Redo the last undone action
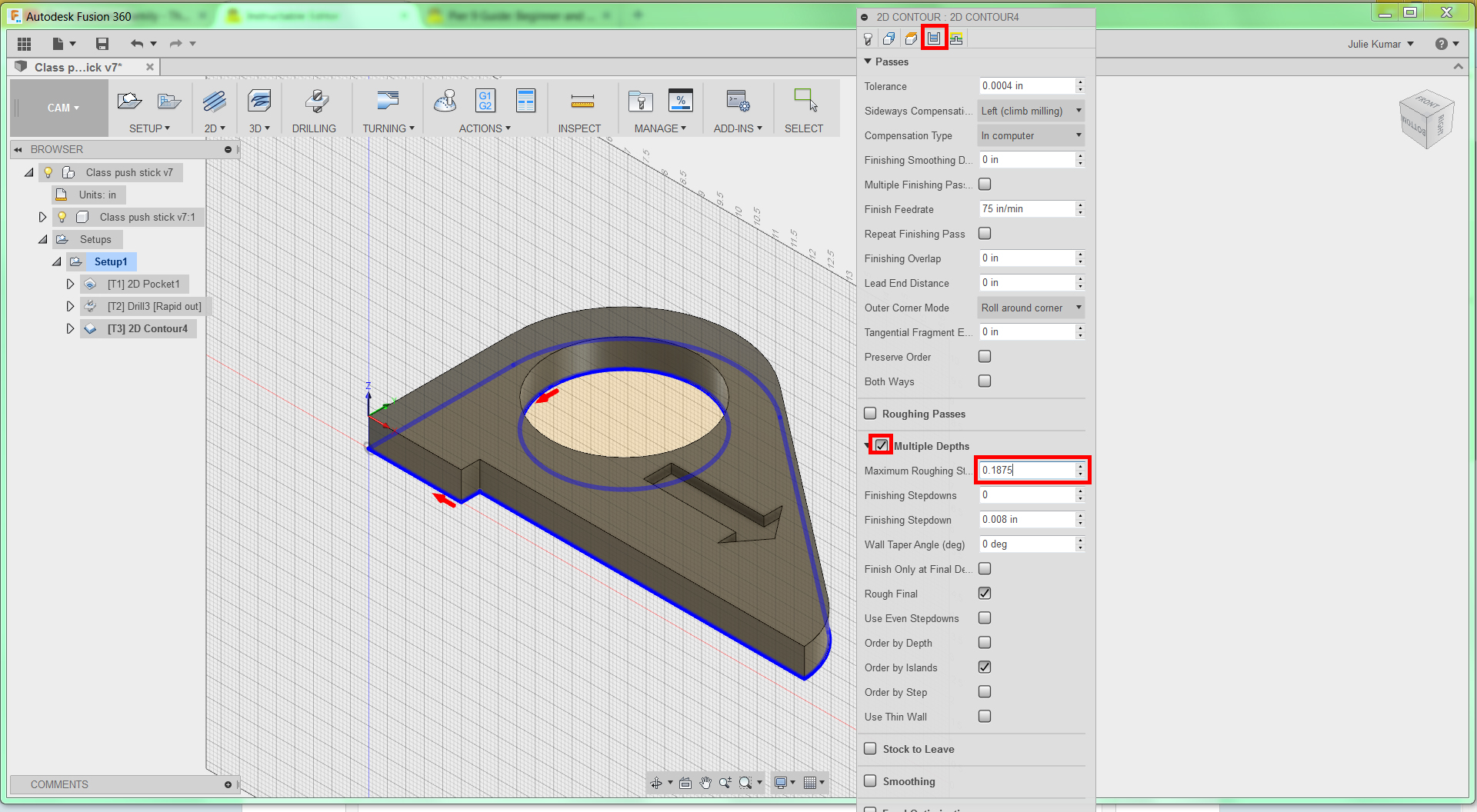1477x812 pixels. tap(176, 44)
